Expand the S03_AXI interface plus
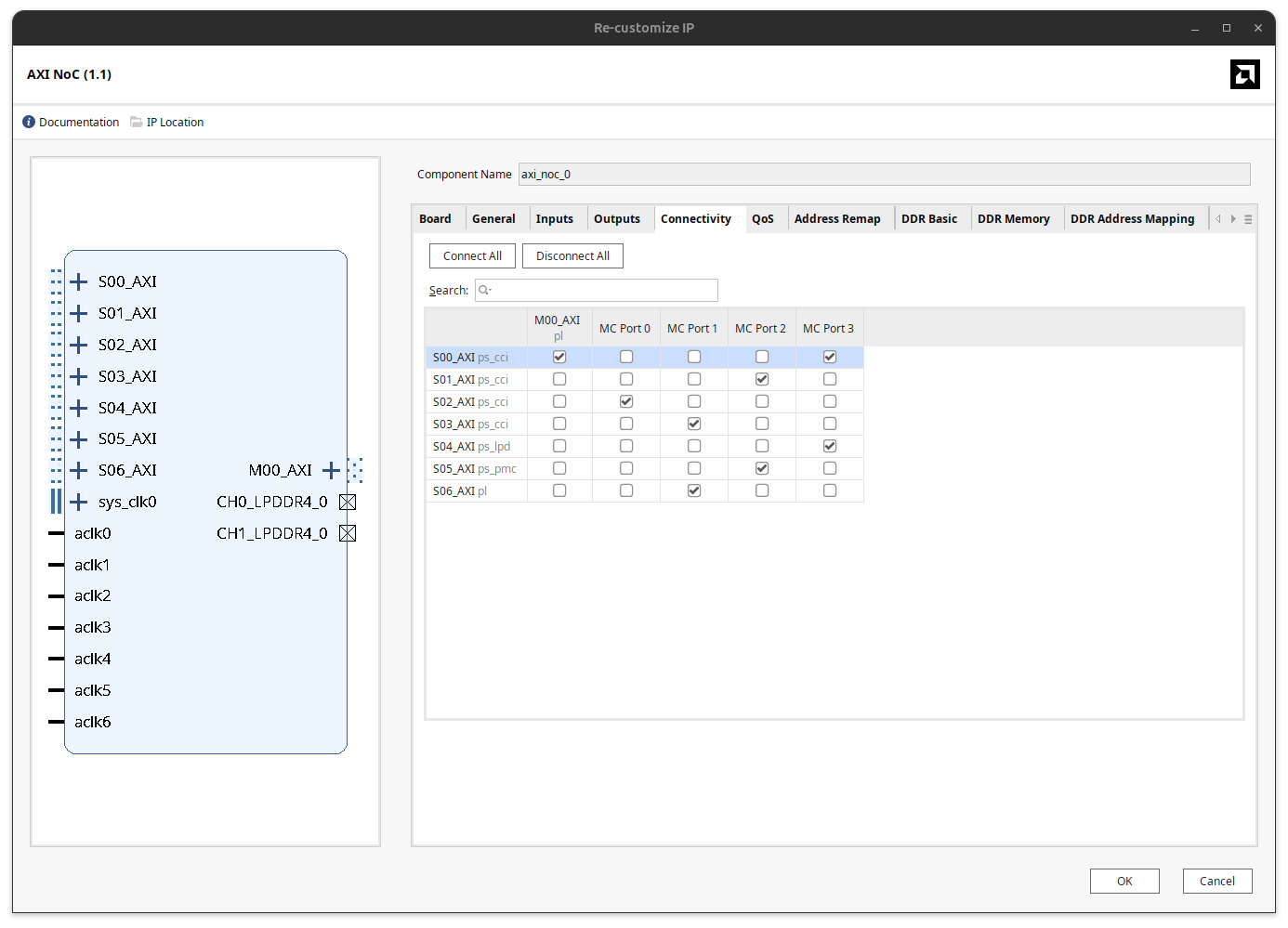 pos(79,376)
